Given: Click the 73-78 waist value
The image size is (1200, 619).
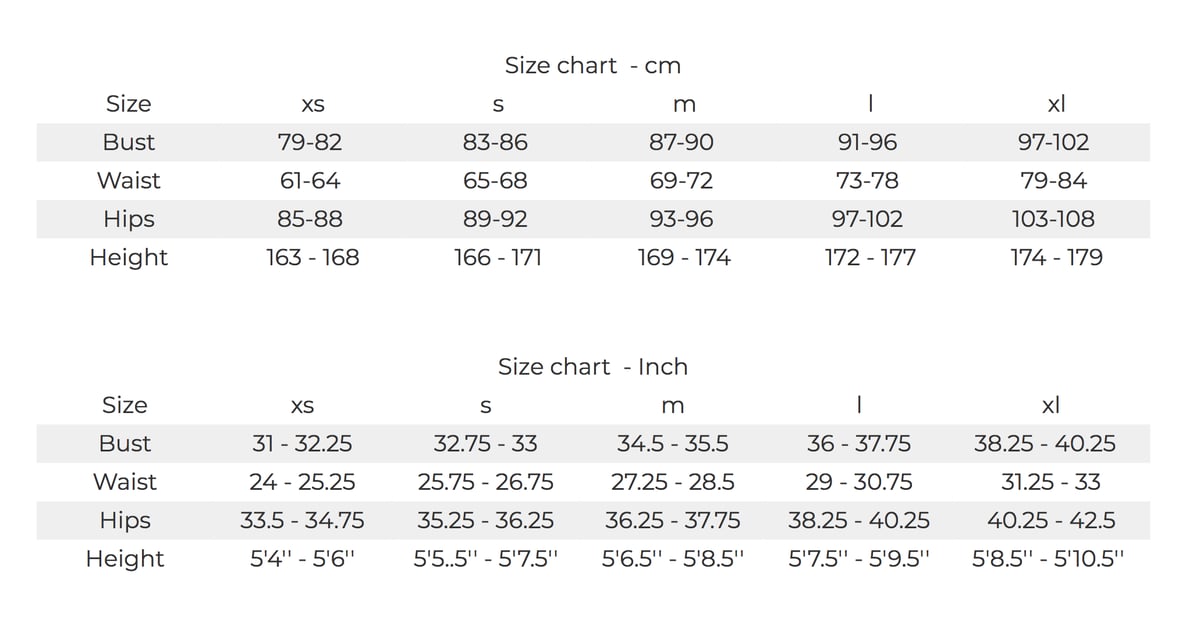Looking at the screenshot, I should pyautogui.click(x=867, y=181).
